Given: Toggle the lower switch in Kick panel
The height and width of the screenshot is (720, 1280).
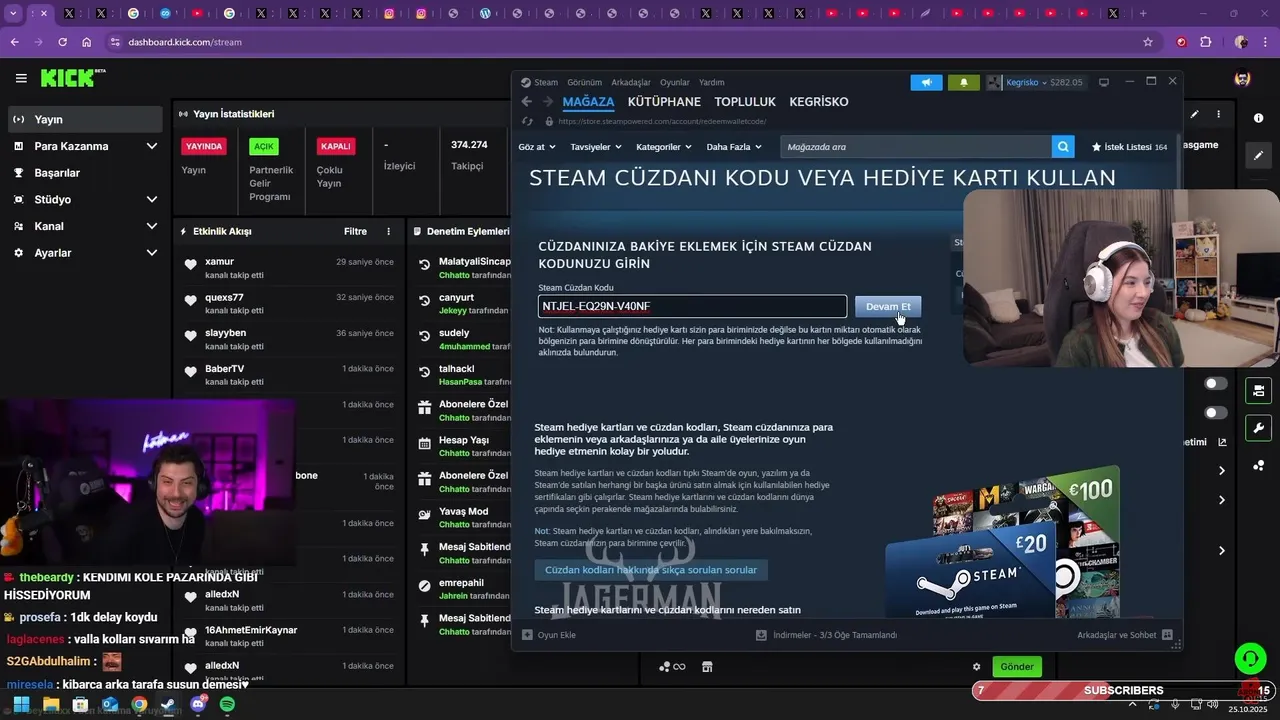Looking at the screenshot, I should (1216, 412).
